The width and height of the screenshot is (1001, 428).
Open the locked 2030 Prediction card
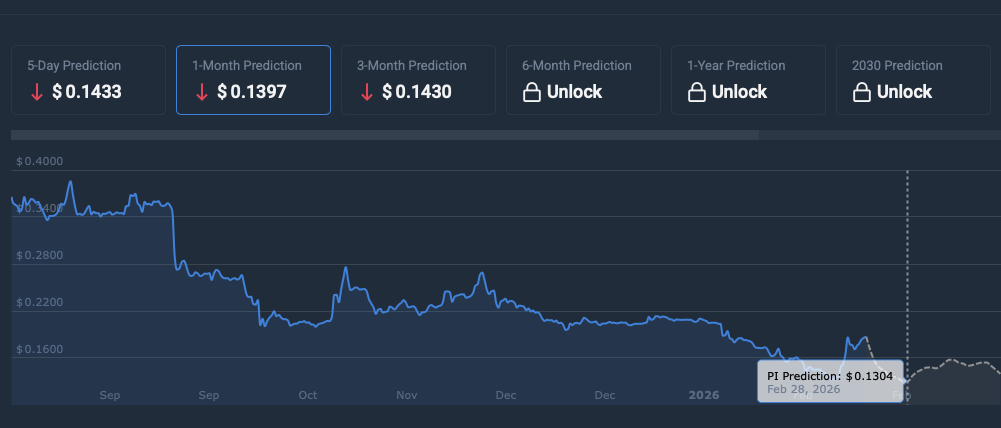[914, 80]
